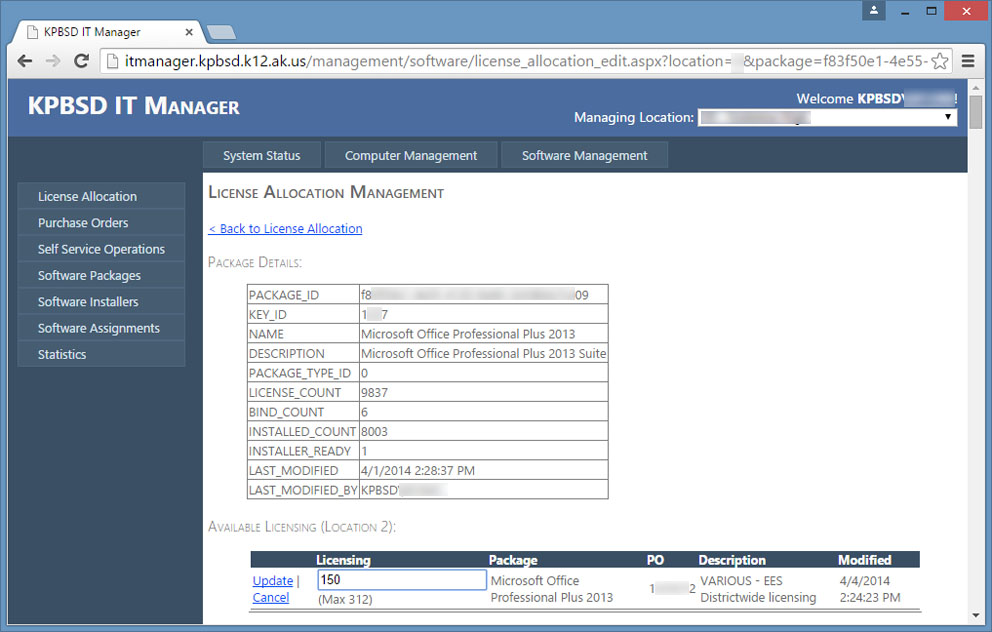Reload the page with refresh icon
This screenshot has width=992, height=632.
[81, 61]
